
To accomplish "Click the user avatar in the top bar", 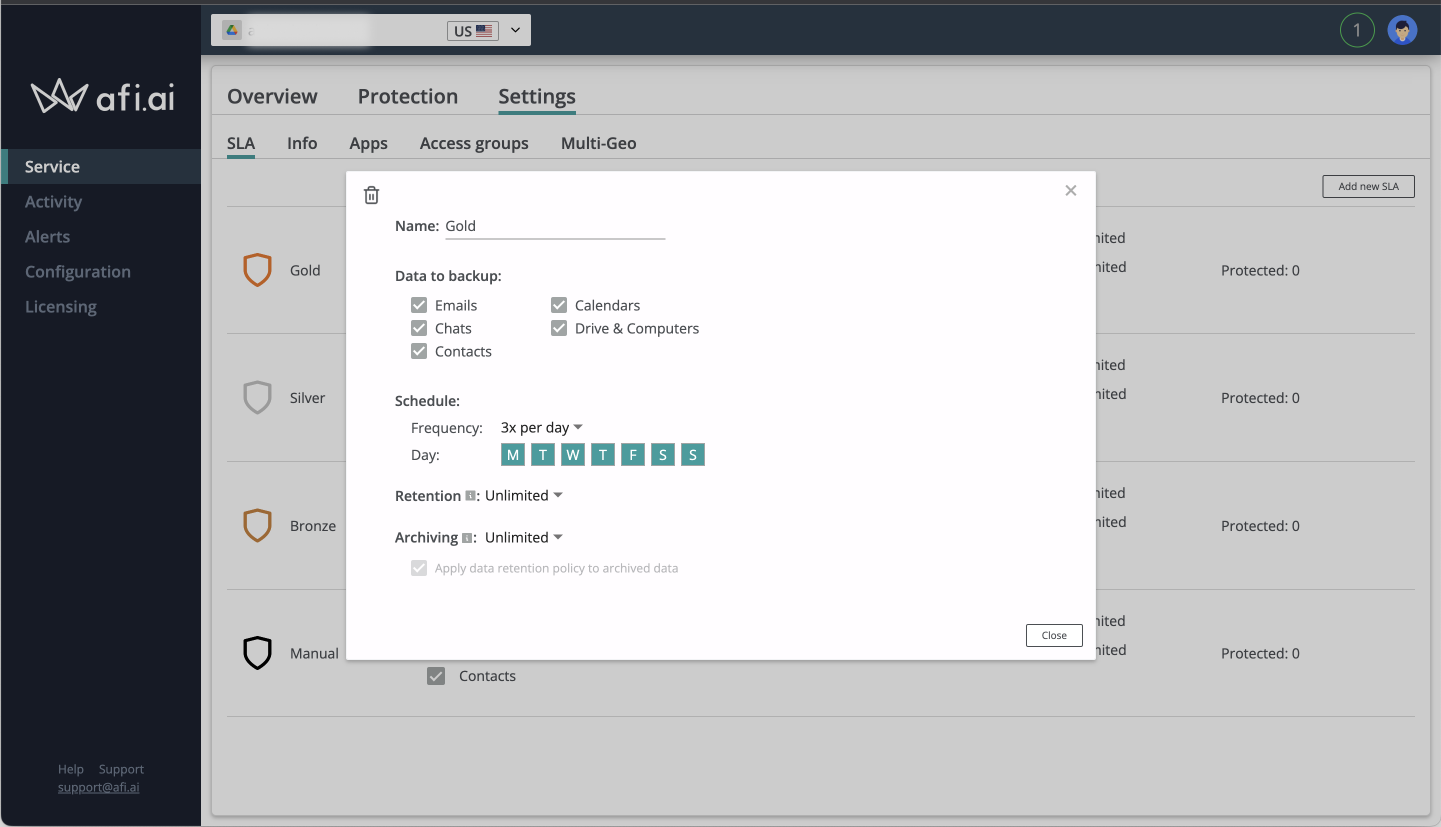I will [x=1402, y=29].
